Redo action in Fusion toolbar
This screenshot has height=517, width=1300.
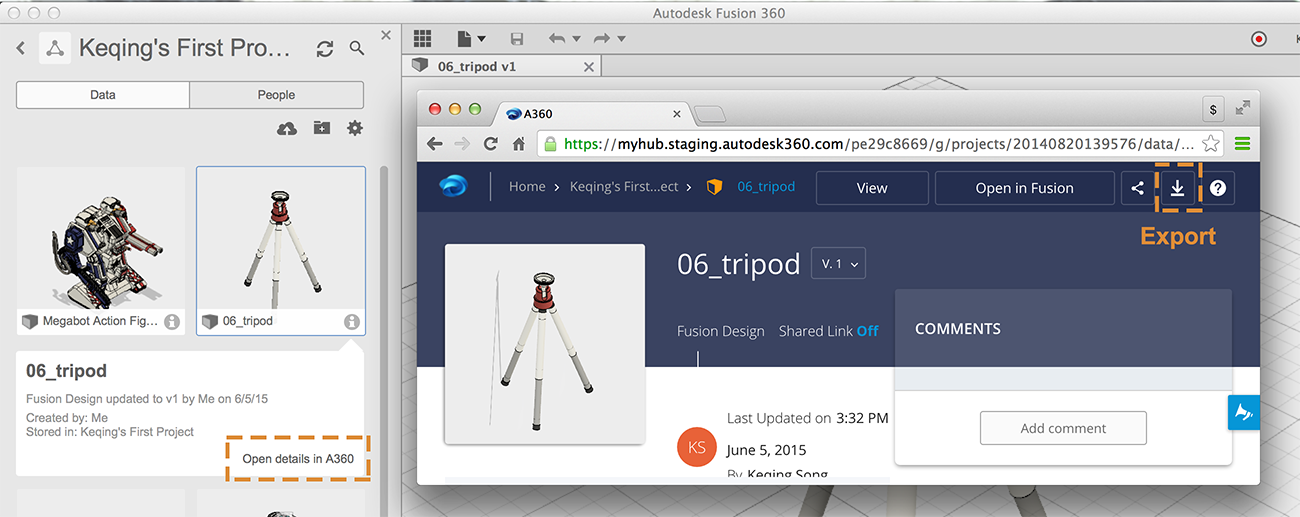click(602, 39)
